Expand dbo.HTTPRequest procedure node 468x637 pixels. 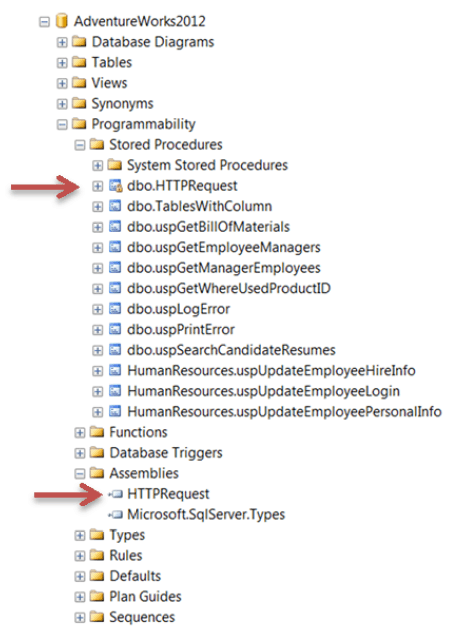coord(98,186)
